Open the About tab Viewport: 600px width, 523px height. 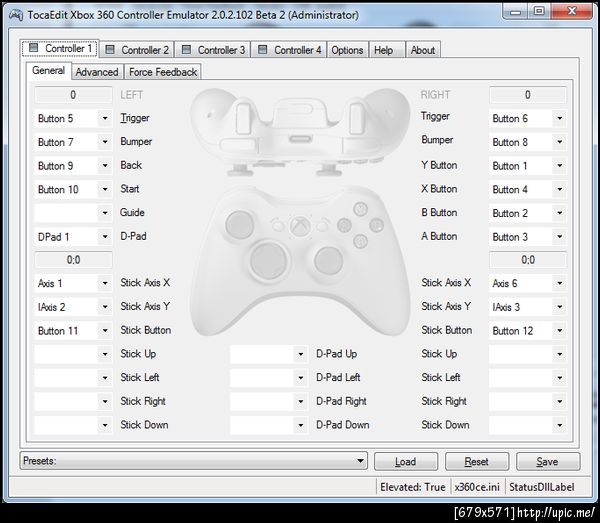pyautogui.click(x=423, y=50)
